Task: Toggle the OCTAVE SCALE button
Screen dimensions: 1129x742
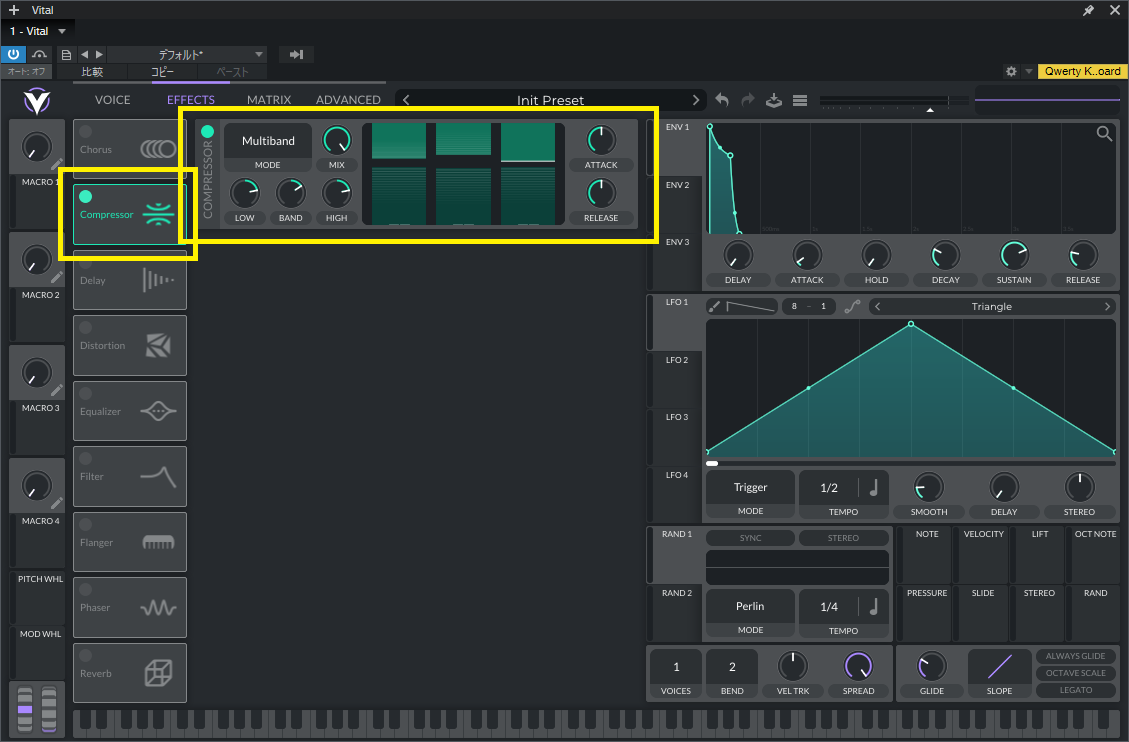Action: coord(1075,673)
